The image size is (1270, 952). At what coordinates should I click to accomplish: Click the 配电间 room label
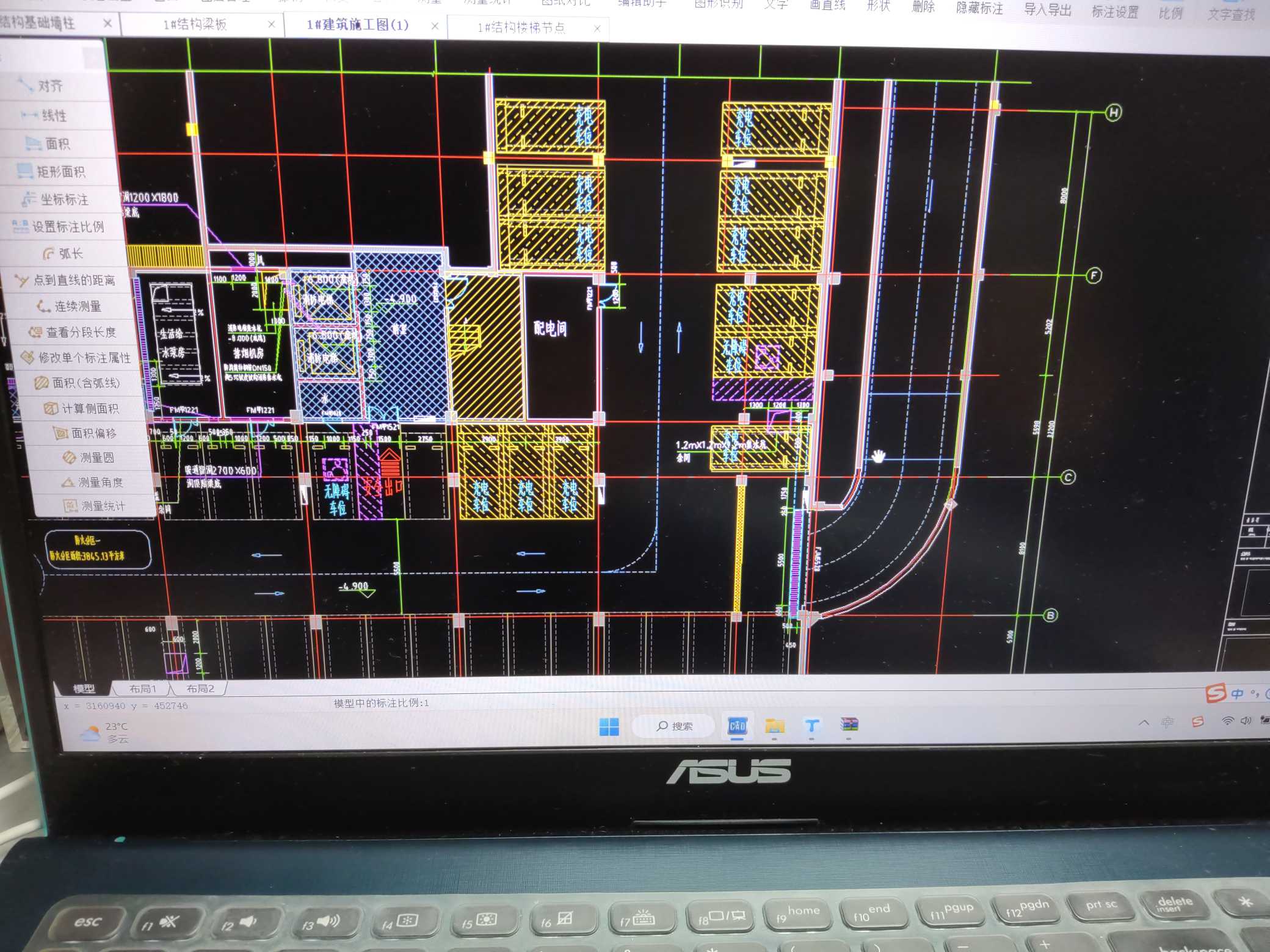550,328
